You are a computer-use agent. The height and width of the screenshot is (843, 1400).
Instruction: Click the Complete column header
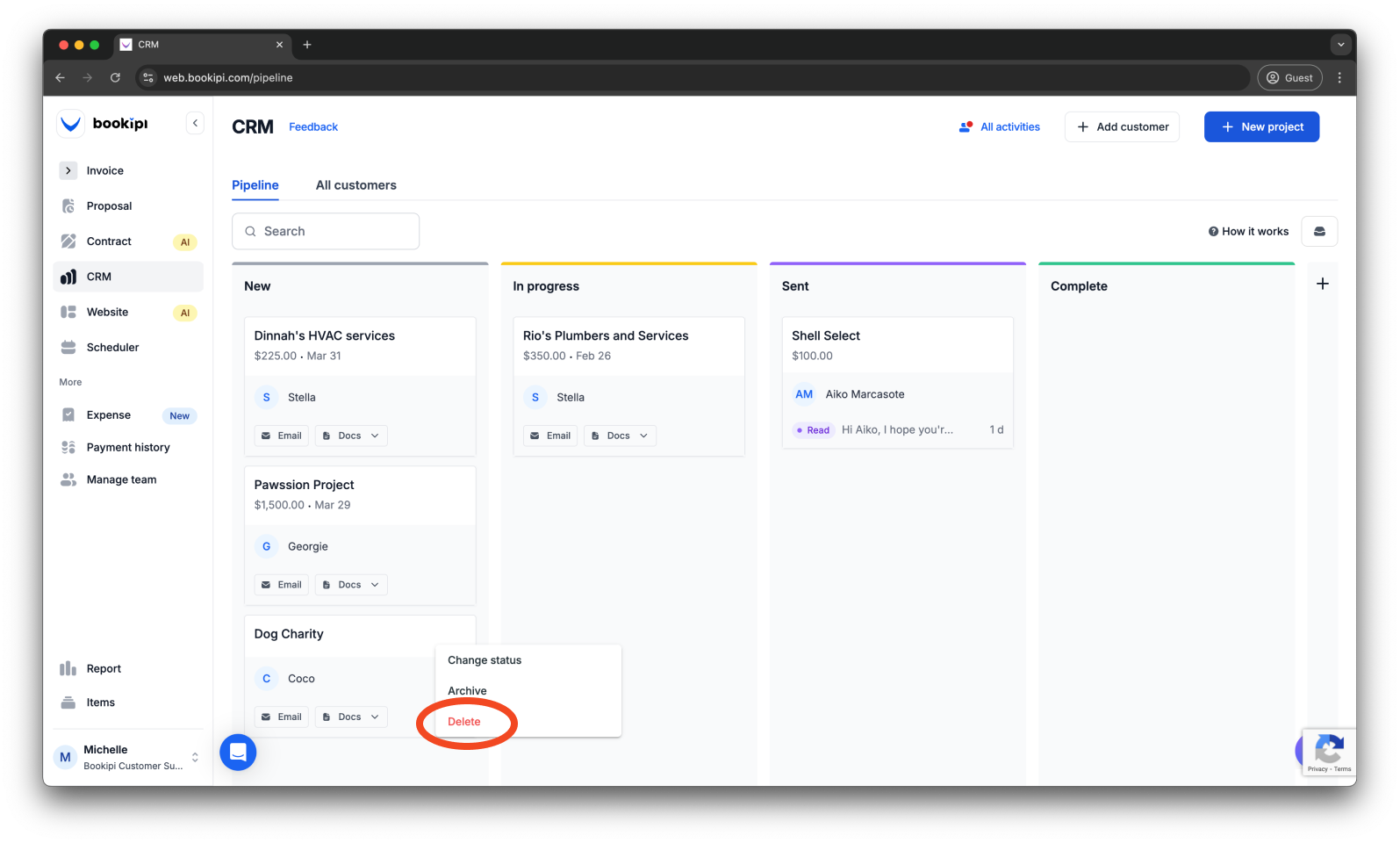pyautogui.click(x=1079, y=286)
